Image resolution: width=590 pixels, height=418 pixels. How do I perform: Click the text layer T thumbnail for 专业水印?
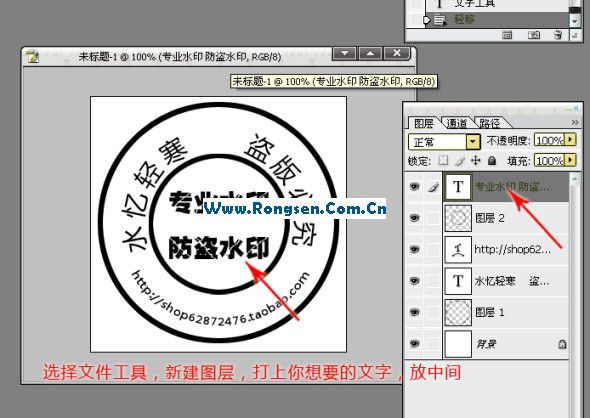click(458, 187)
